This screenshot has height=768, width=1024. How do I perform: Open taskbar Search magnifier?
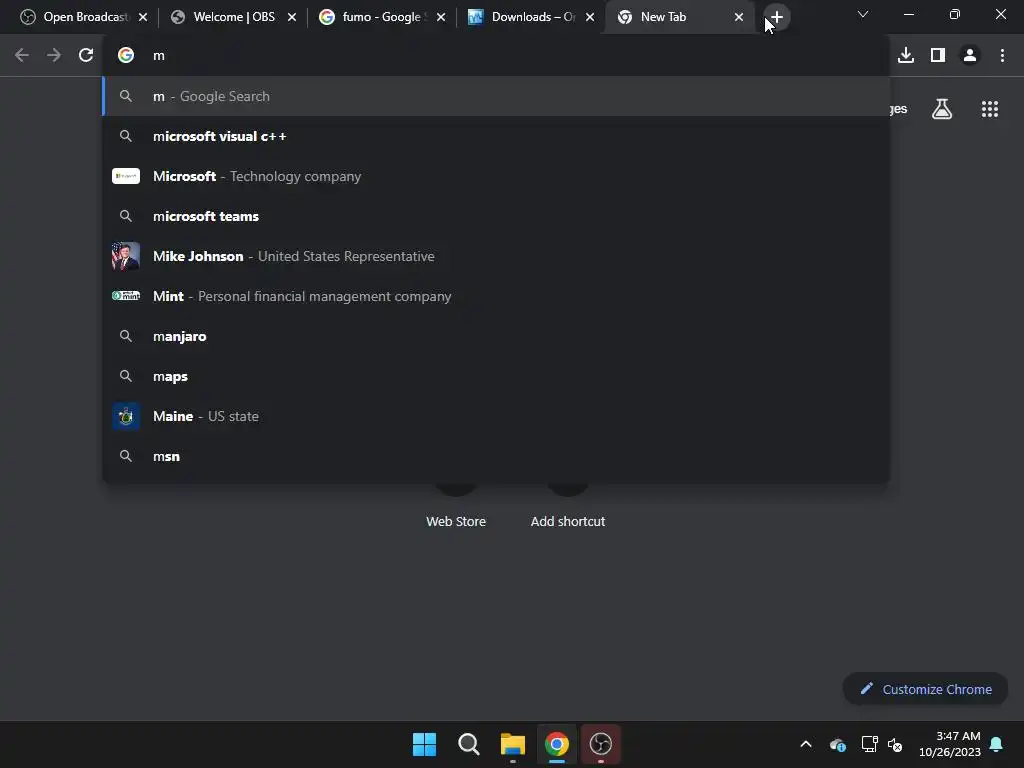[469, 744]
